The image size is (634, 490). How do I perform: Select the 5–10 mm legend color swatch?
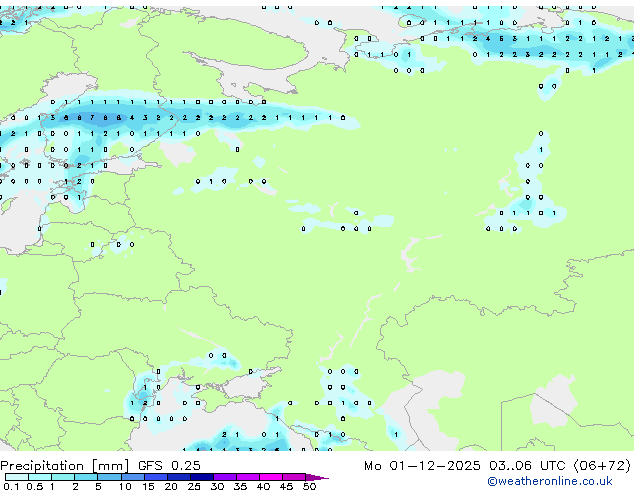point(109,477)
